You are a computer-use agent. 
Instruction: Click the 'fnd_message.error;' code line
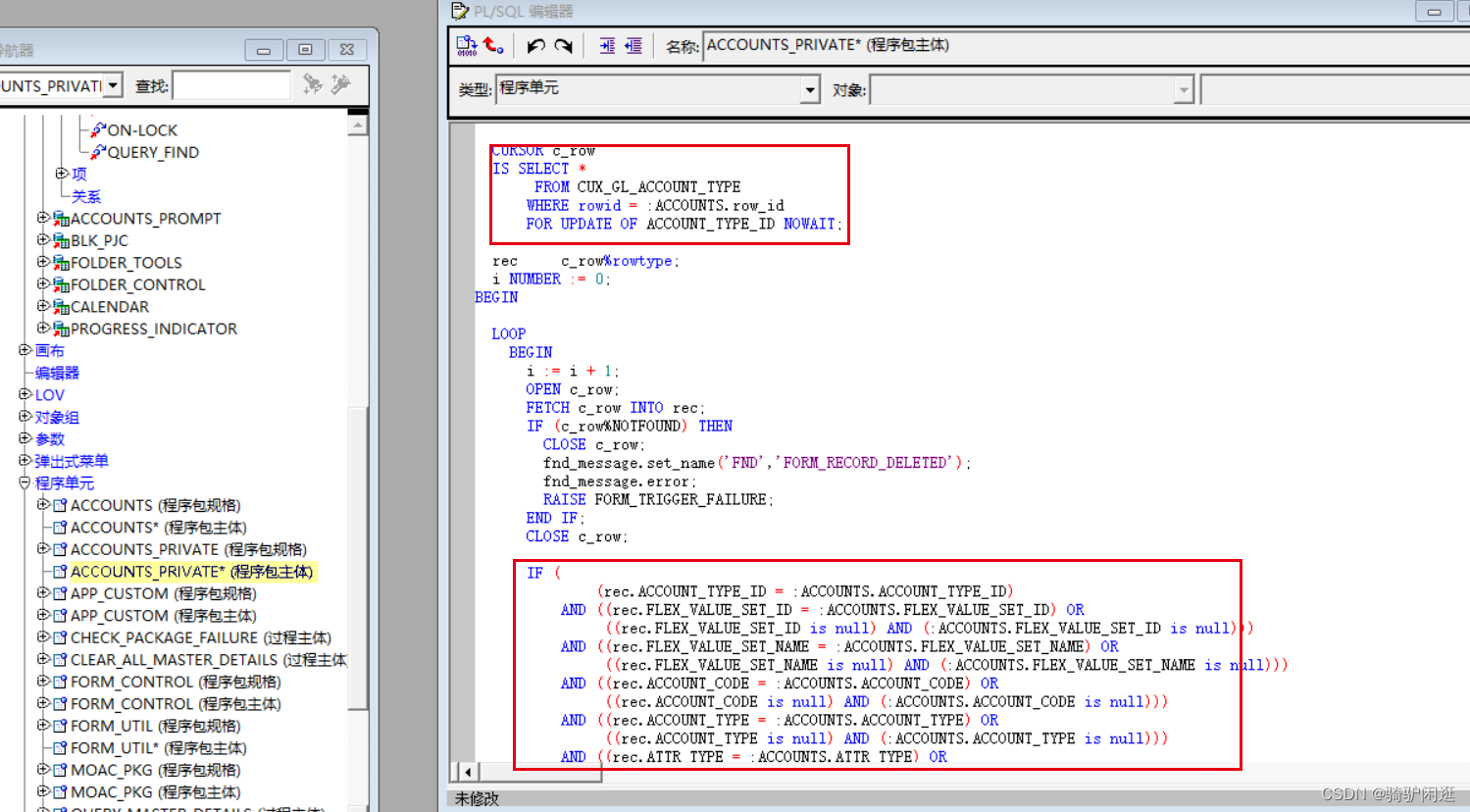coord(620,482)
